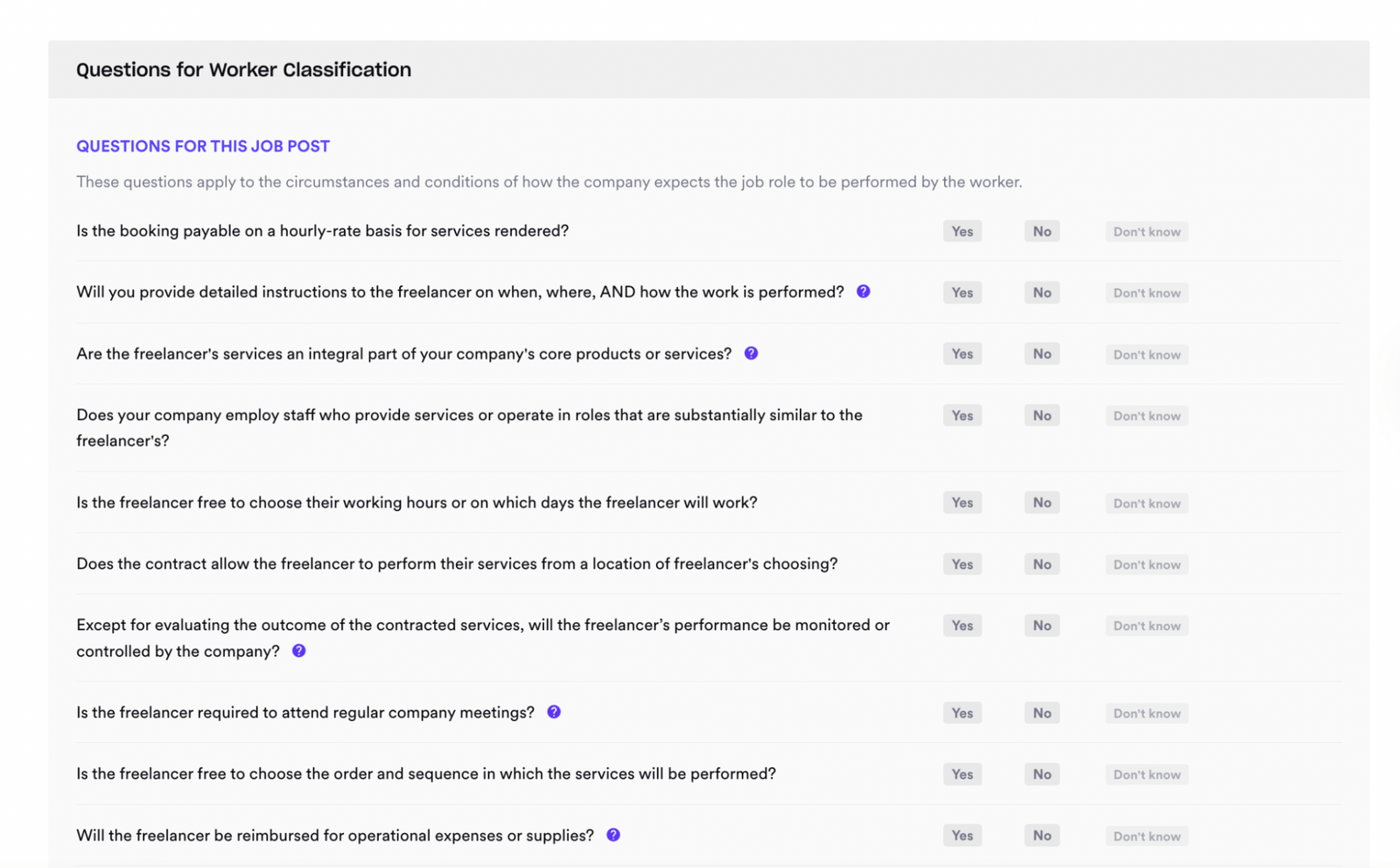Choose No for regular company meetings question
The width and height of the screenshot is (1400, 868).
tap(1041, 712)
